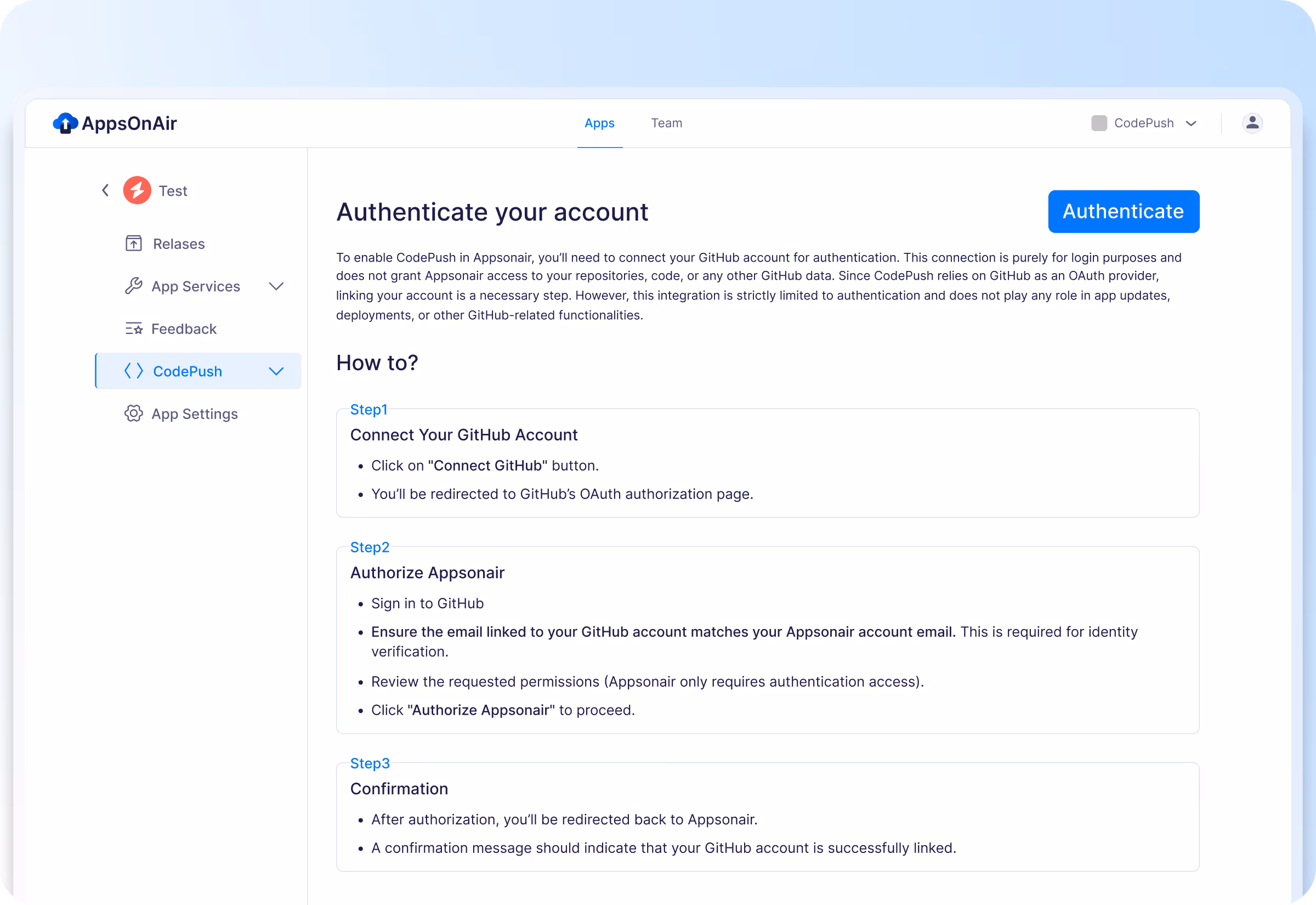Click the Authenticate your account heading

point(492,212)
